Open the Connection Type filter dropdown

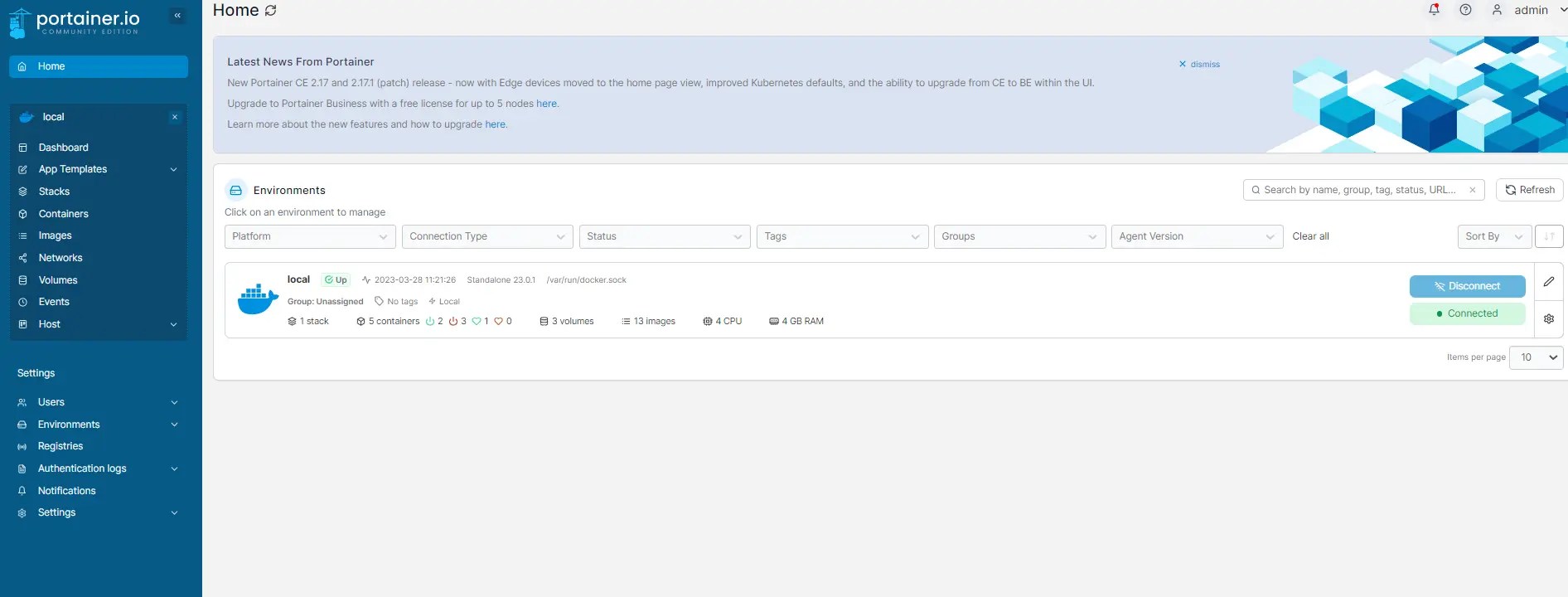pyautogui.click(x=487, y=236)
